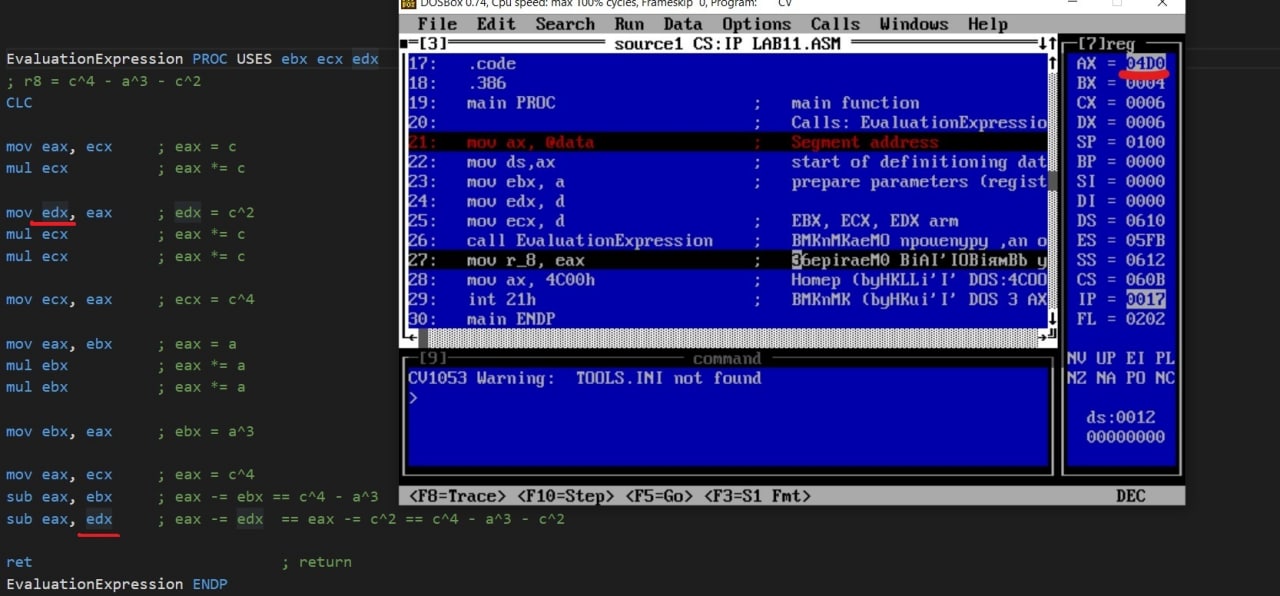Toggle the NV overflow flag

(x=1076, y=358)
